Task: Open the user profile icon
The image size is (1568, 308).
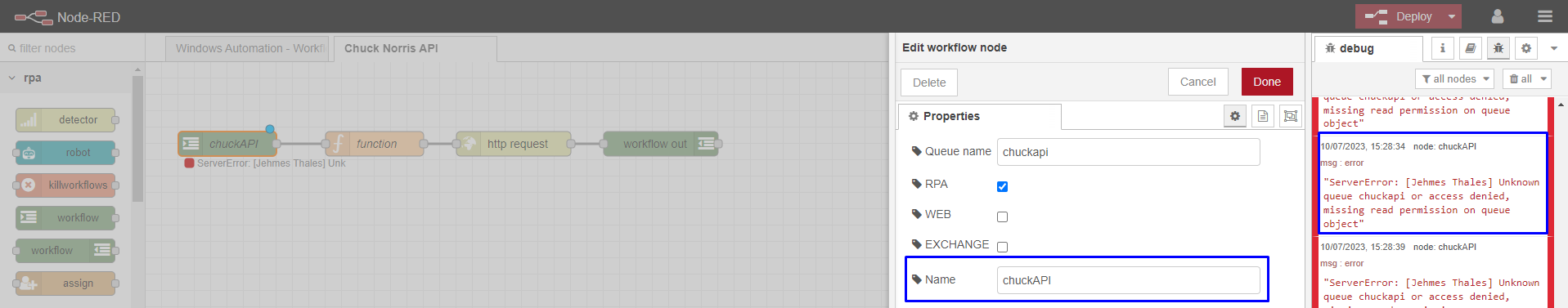Action: [x=1497, y=16]
